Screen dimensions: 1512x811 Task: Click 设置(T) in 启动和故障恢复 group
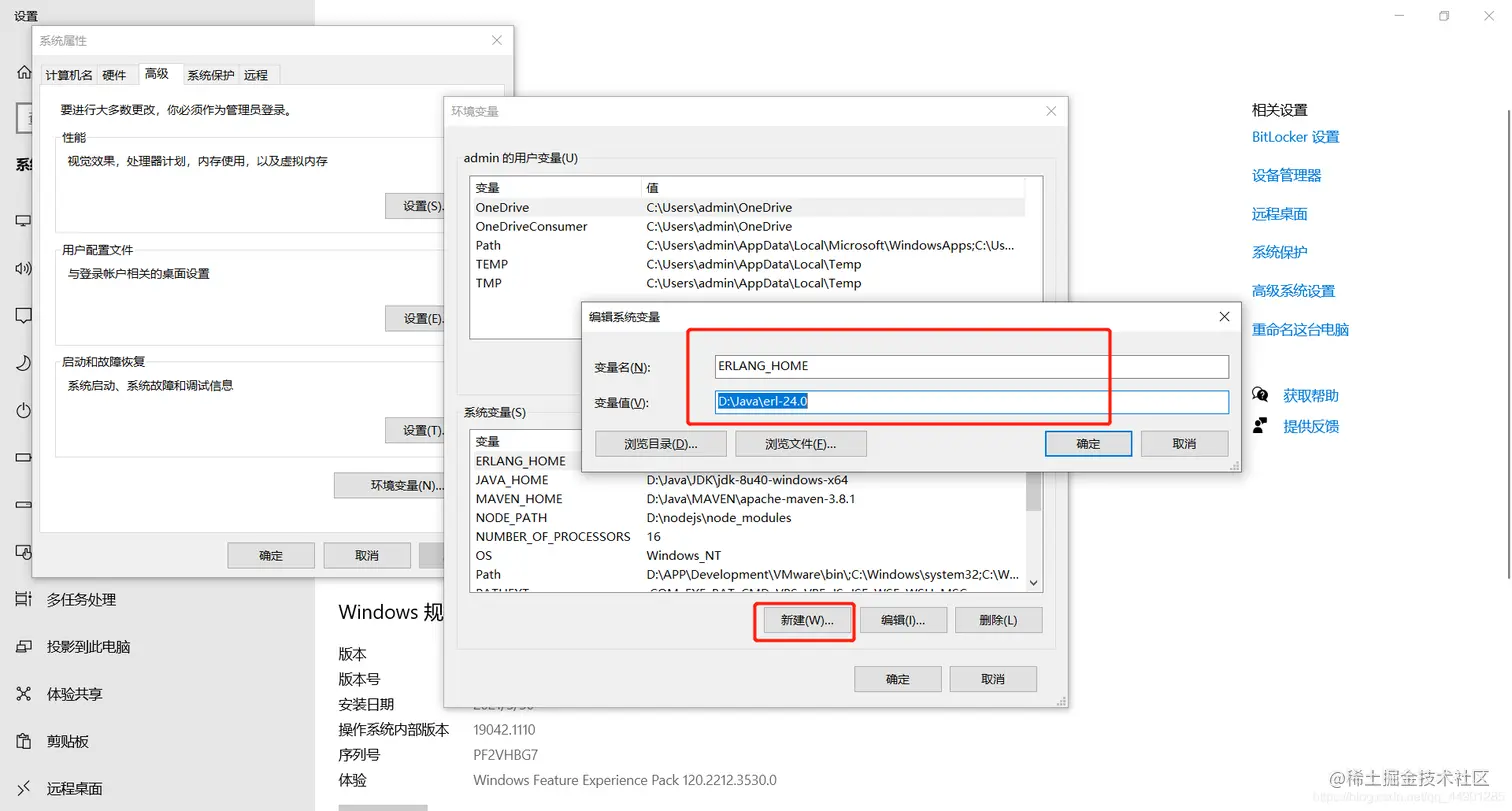[416, 430]
